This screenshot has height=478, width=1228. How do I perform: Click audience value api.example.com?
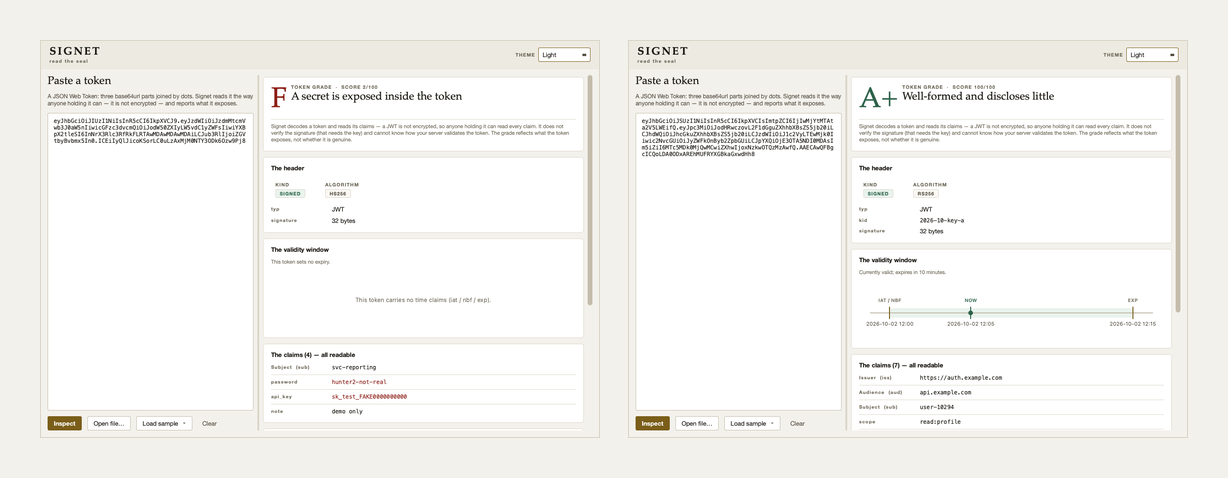[x=946, y=393]
